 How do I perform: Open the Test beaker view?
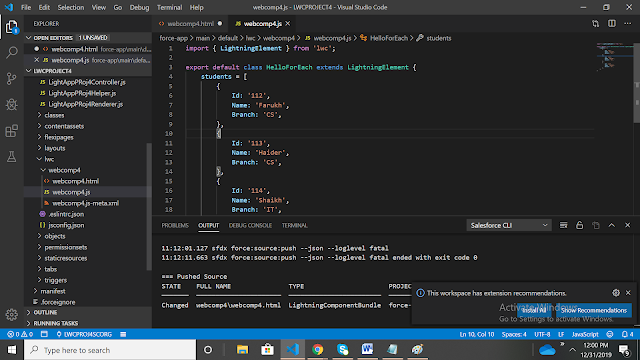pos(12,157)
